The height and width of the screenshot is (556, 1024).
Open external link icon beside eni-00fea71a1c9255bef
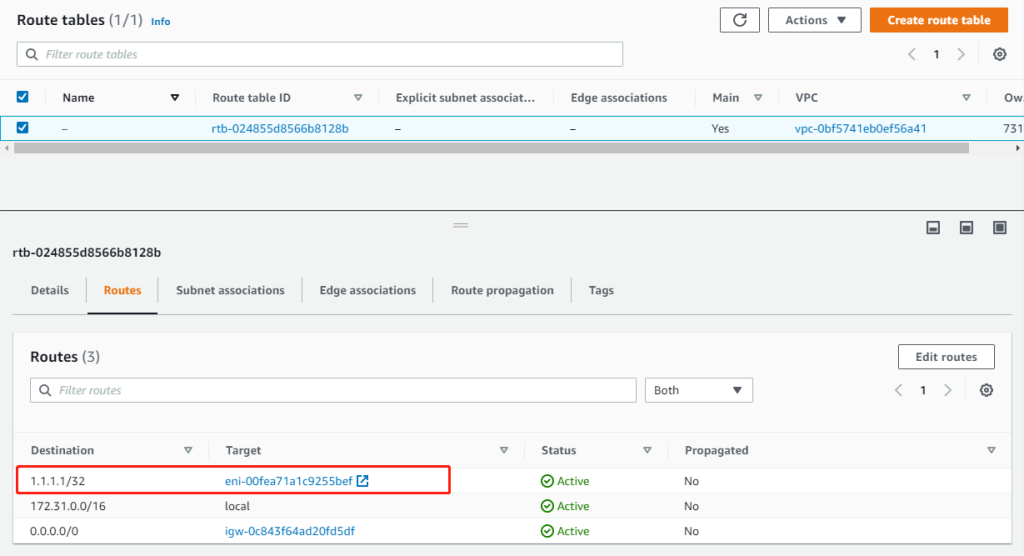click(363, 481)
